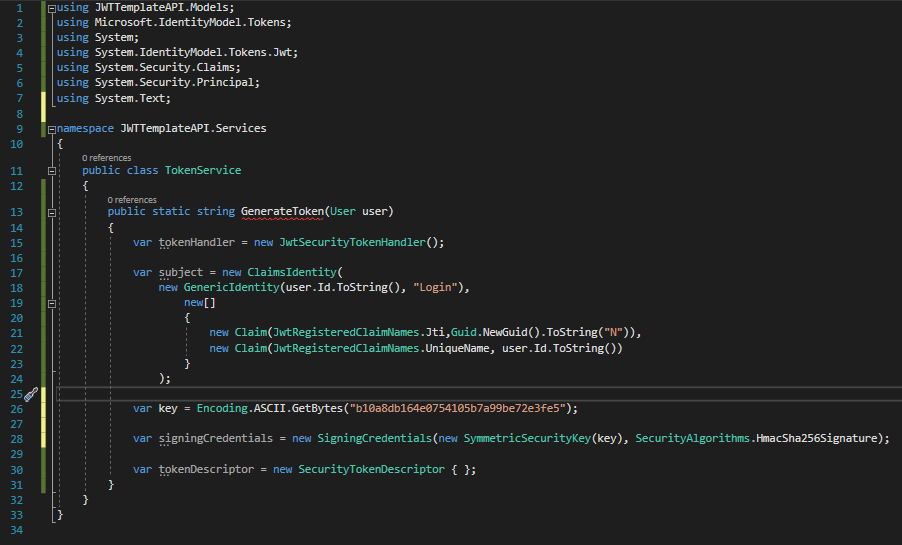The width and height of the screenshot is (902, 545).
Task: Click line number 25 in the gutter
Action: 16,394
